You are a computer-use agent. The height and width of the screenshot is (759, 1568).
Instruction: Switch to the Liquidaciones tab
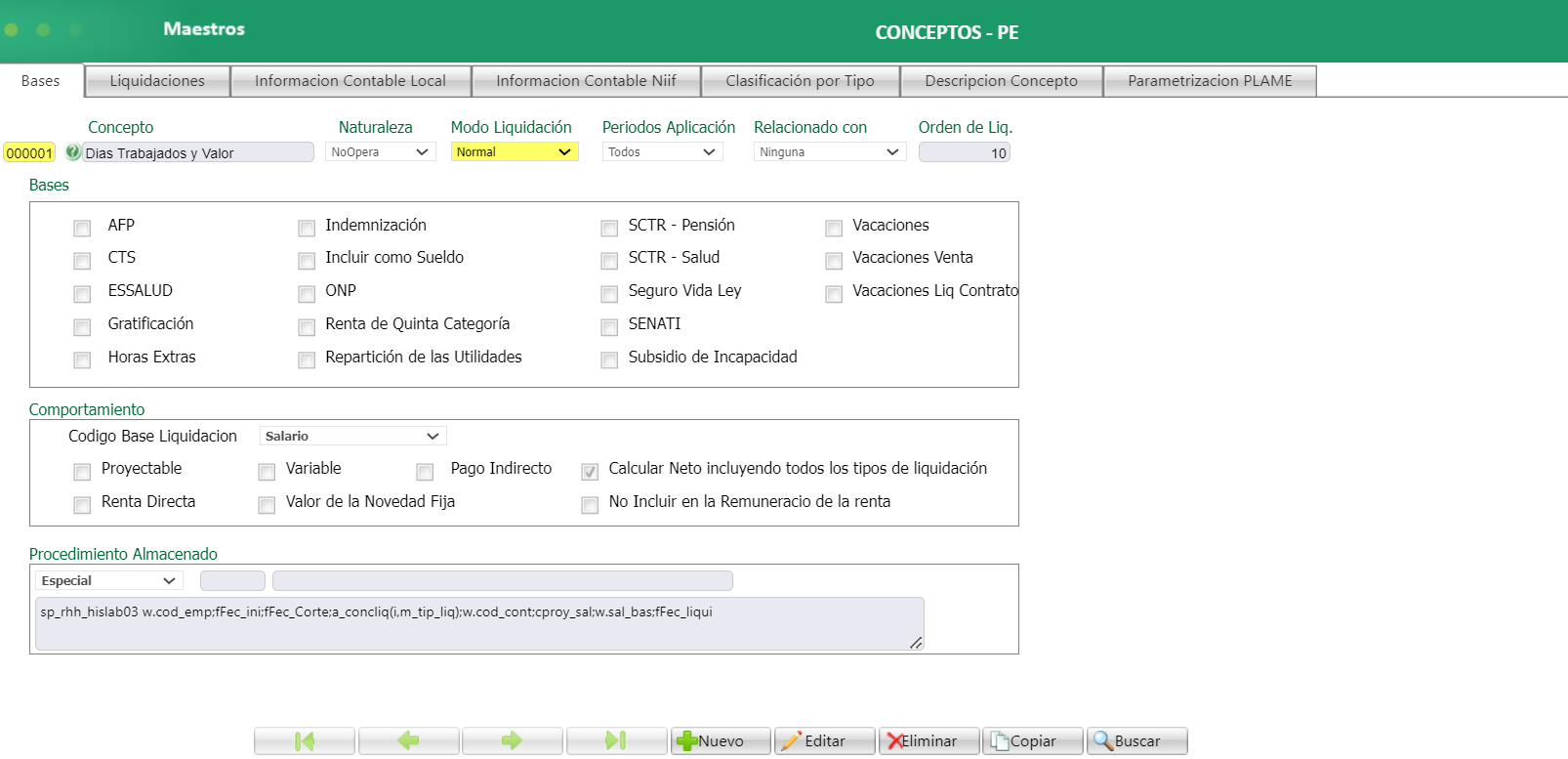coord(157,81)
